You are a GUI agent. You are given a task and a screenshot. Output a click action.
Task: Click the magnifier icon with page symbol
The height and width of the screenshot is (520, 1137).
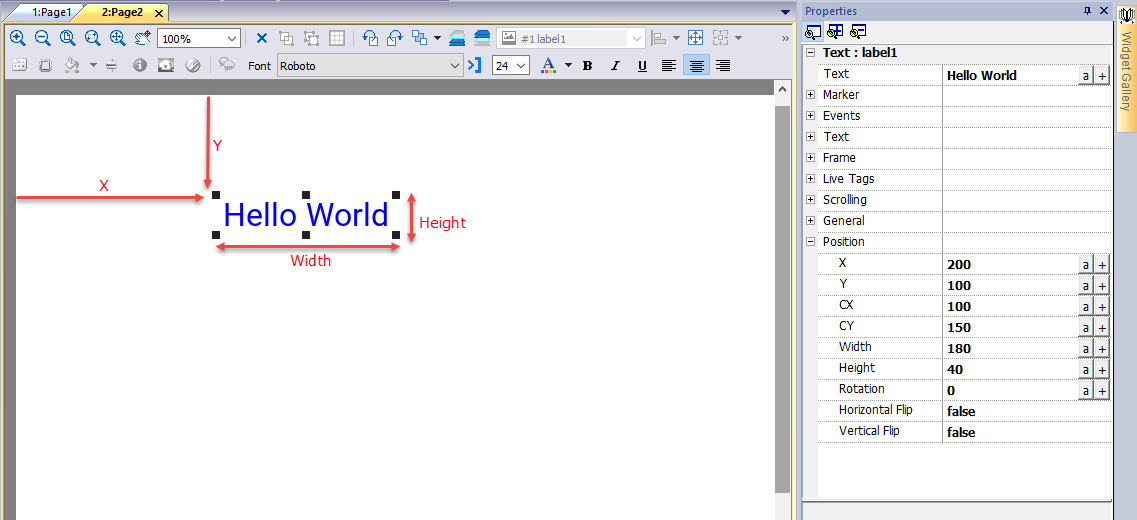[67, 38]
